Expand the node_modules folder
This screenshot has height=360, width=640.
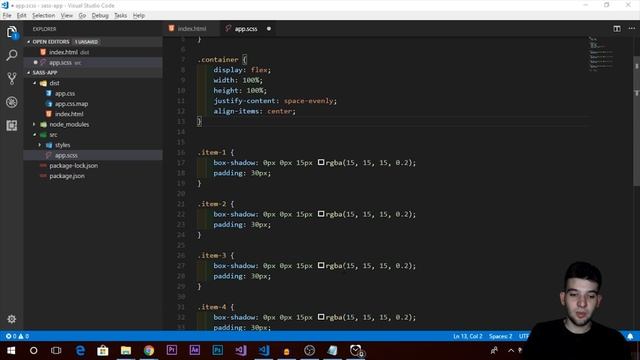(x=35, y=124)
